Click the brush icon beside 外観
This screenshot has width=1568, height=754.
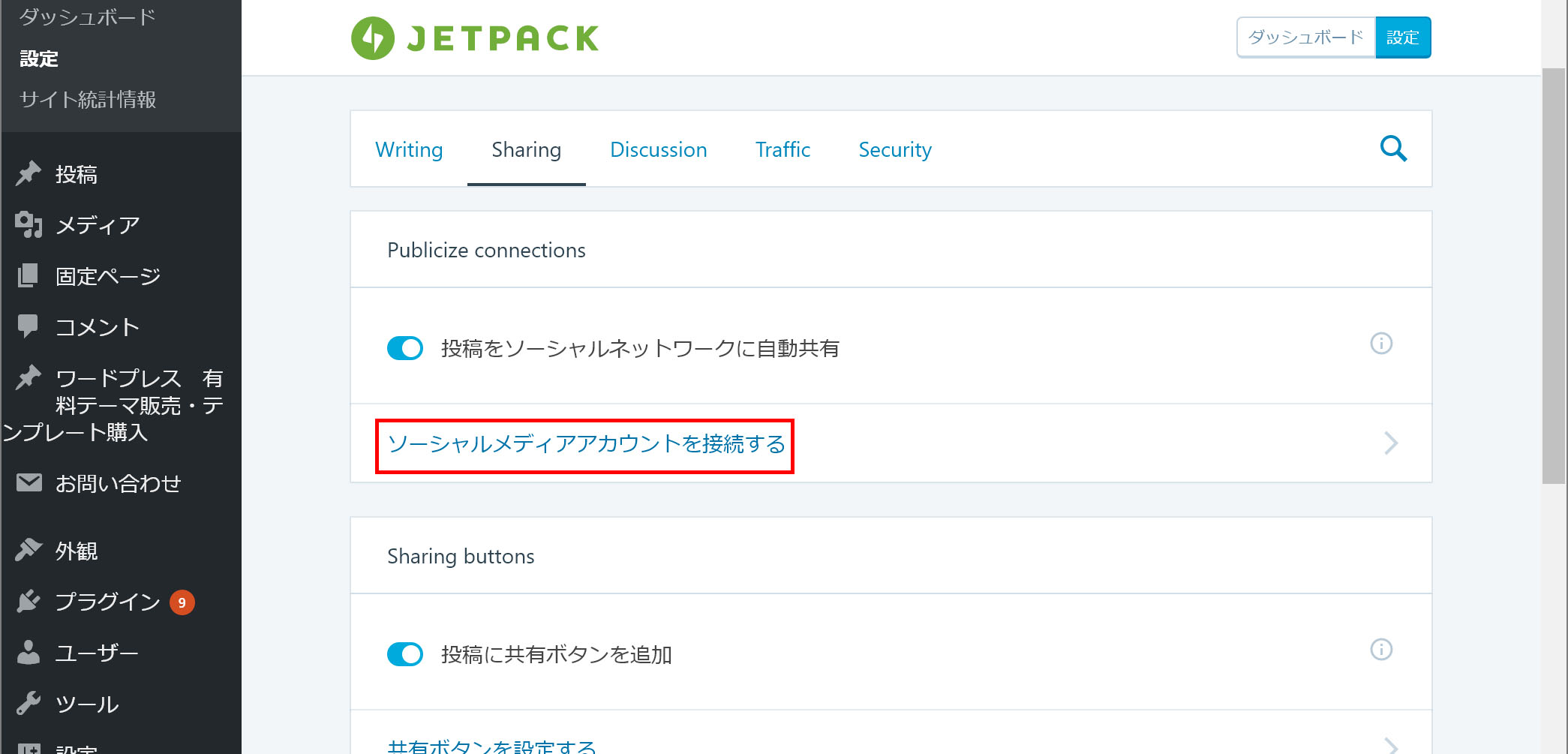tap(29, 550)
